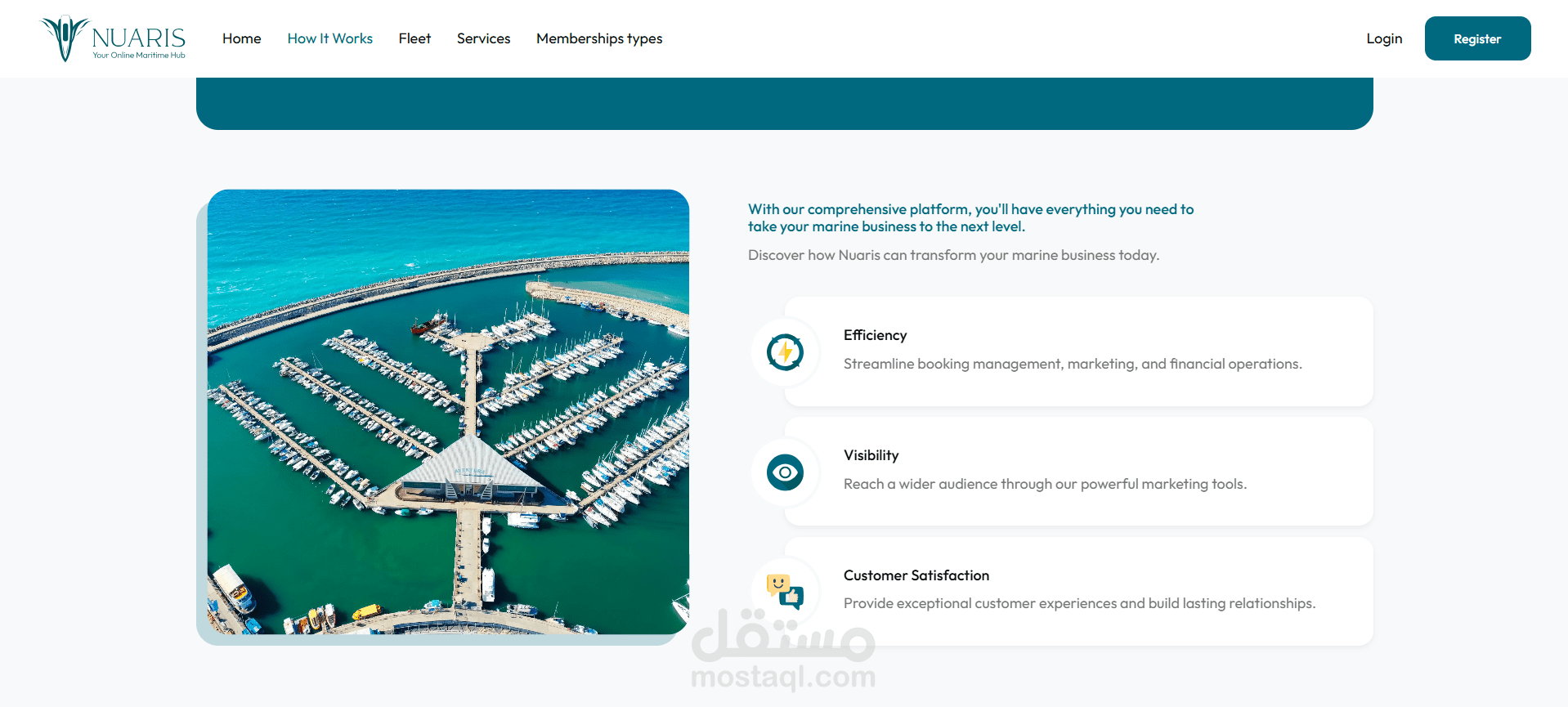The width and height of the screenshot is (1568, 707).
Task: Click the Nuaris logo in the header
Action: [114, 38]
